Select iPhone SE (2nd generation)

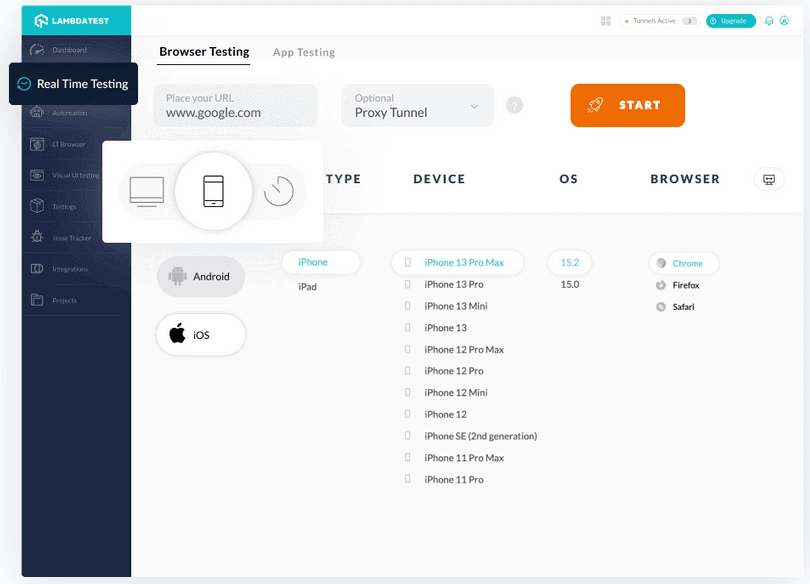pyautogui.click(x=480, y=436)
